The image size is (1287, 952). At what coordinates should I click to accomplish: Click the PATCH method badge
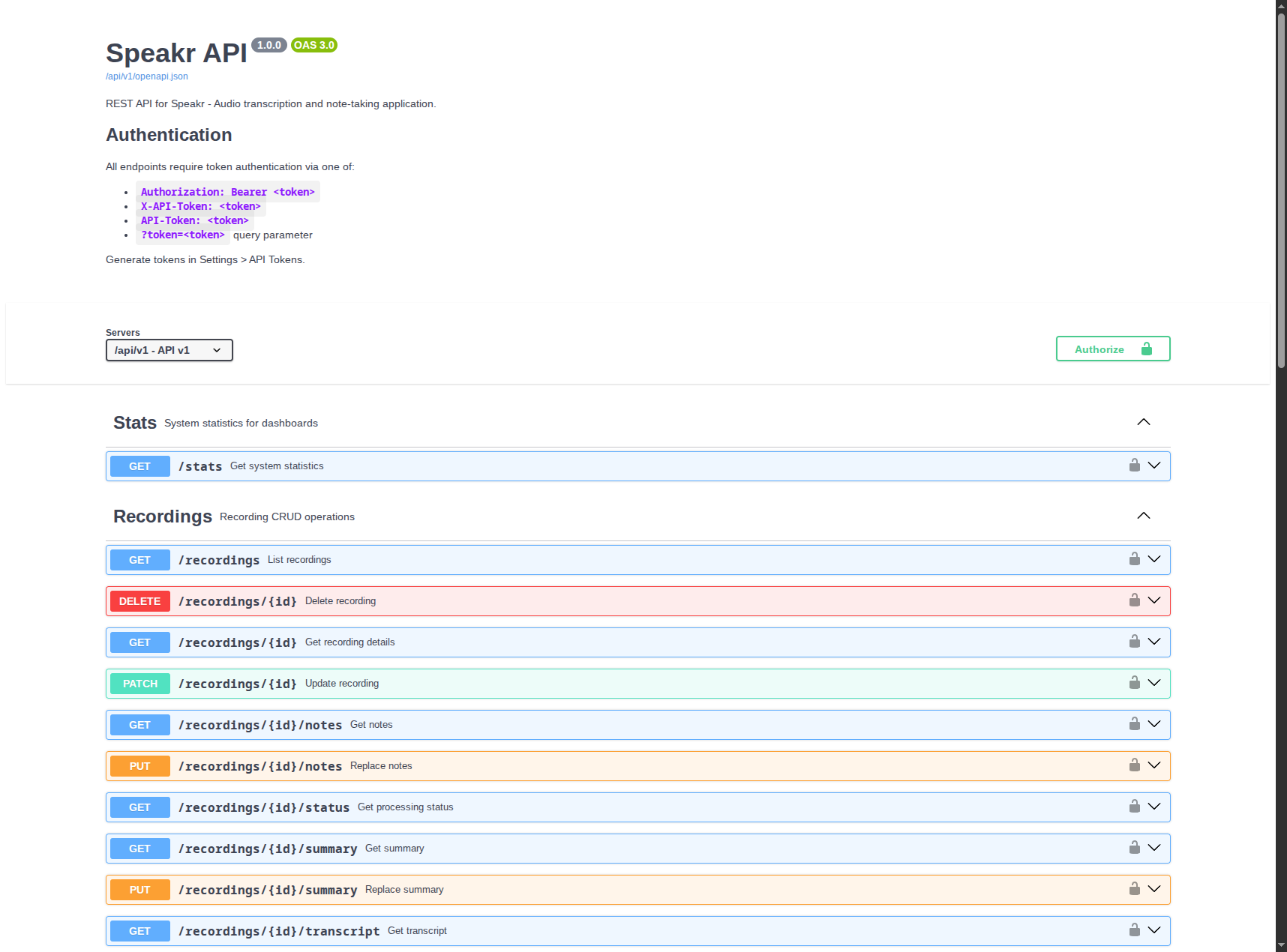point(139,683)
